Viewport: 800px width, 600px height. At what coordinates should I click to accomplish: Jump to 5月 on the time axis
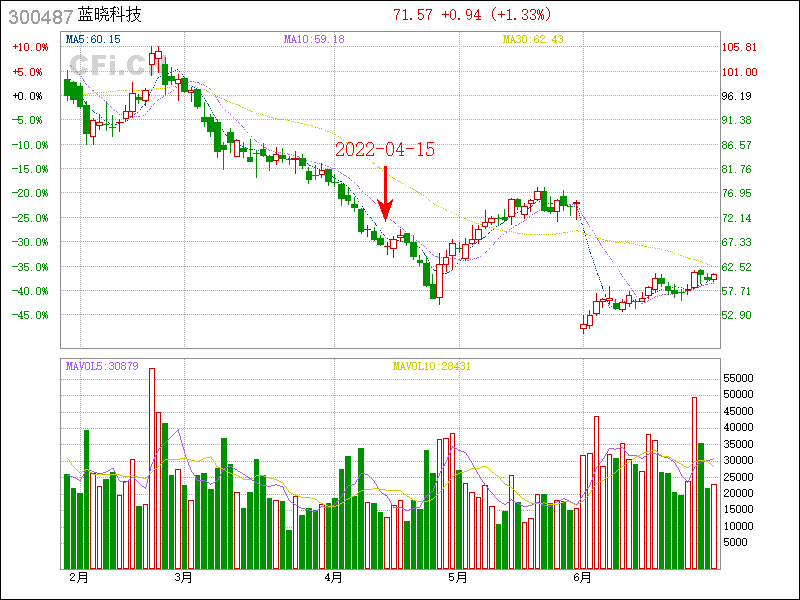pos(458,578)
